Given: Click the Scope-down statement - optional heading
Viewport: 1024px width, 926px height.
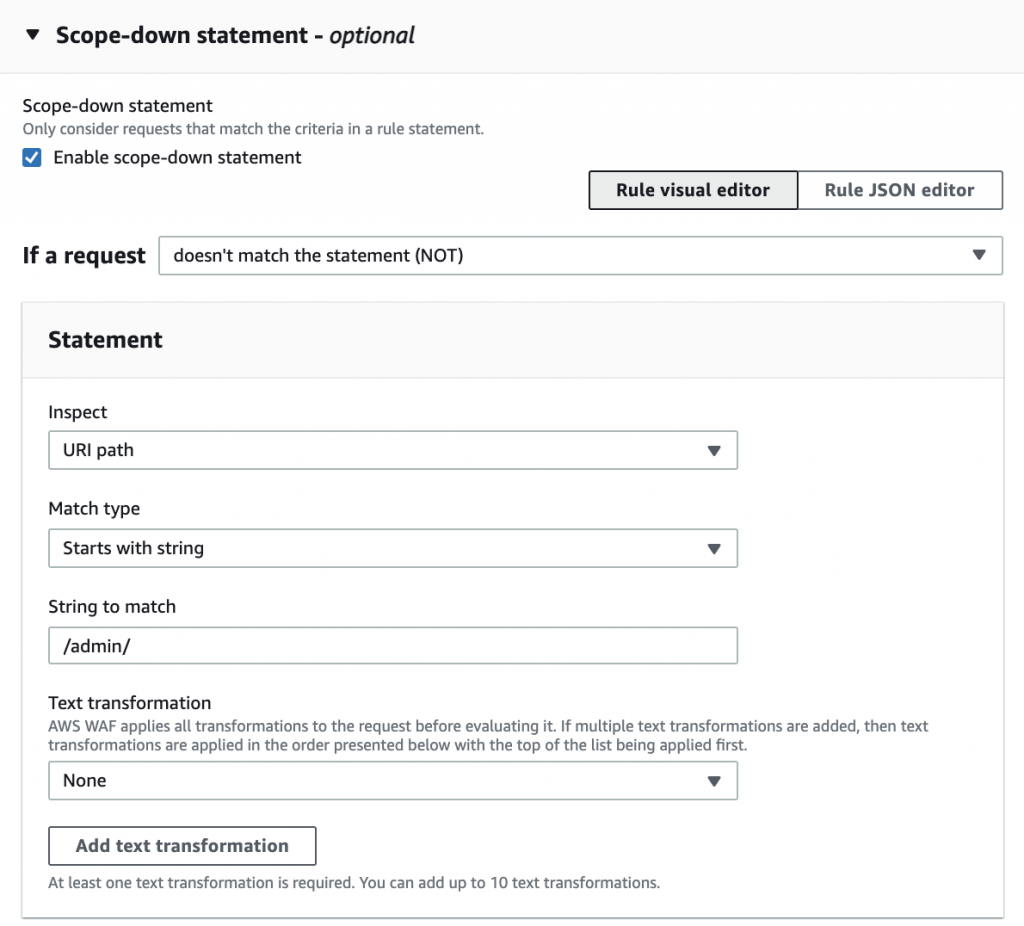Looking at the screenshot, I should pyautogui.click(x=235, y=35).
